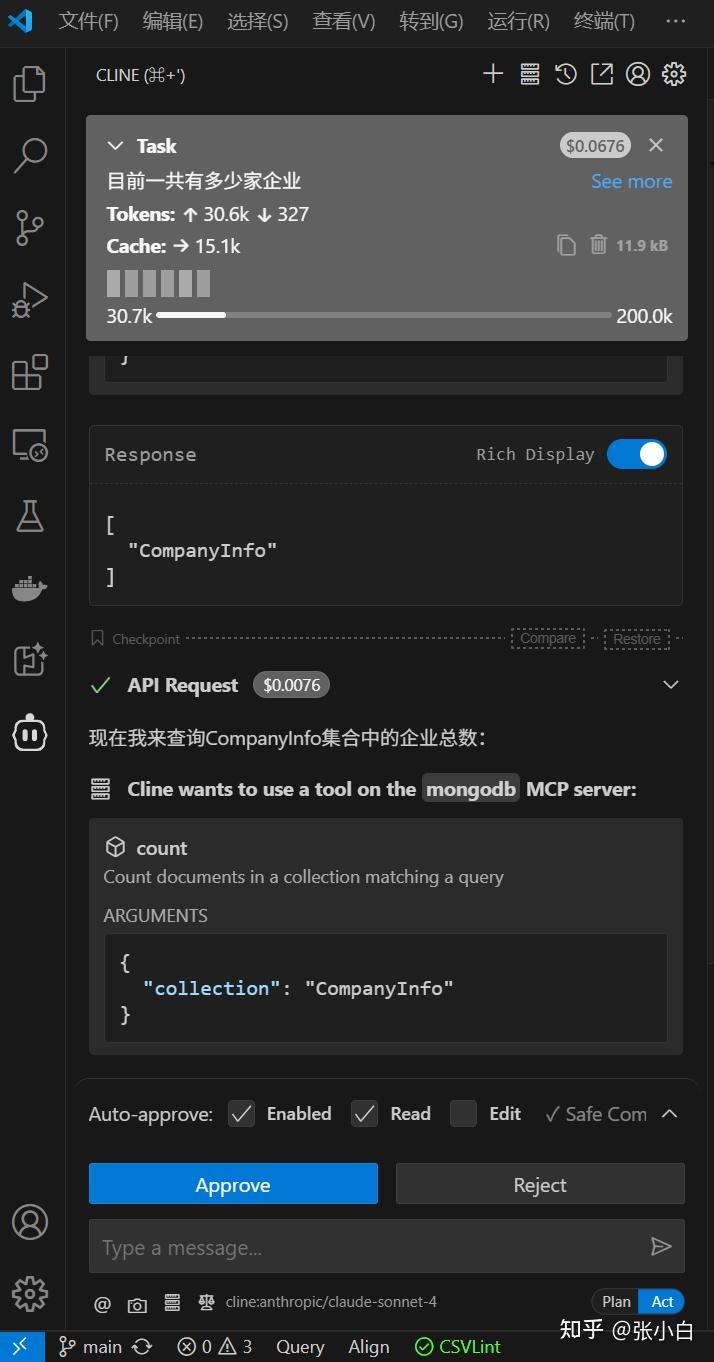Click the See more link
This screenshot has width=714, height=1362.
[x=631, y=181]
